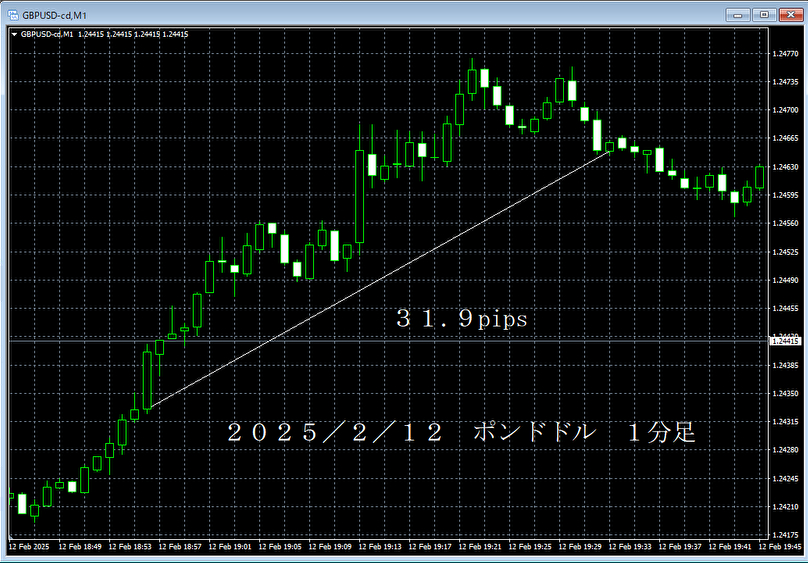This screenshot has height=563, width=808.
Task: Maximize the GBPUSD-cd,M1 chart window
Action: (764, 14)
